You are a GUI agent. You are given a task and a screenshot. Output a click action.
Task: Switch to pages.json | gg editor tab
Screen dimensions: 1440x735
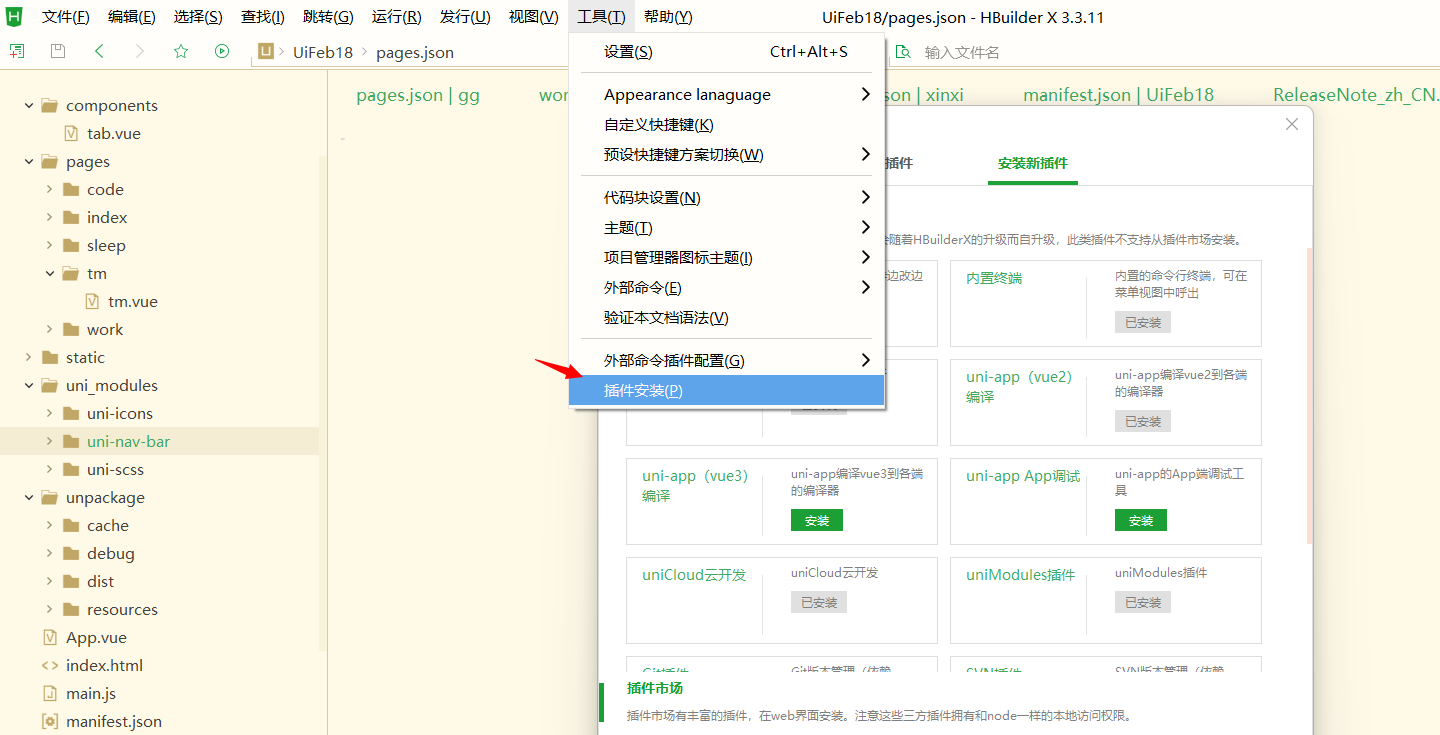point(418,95)
